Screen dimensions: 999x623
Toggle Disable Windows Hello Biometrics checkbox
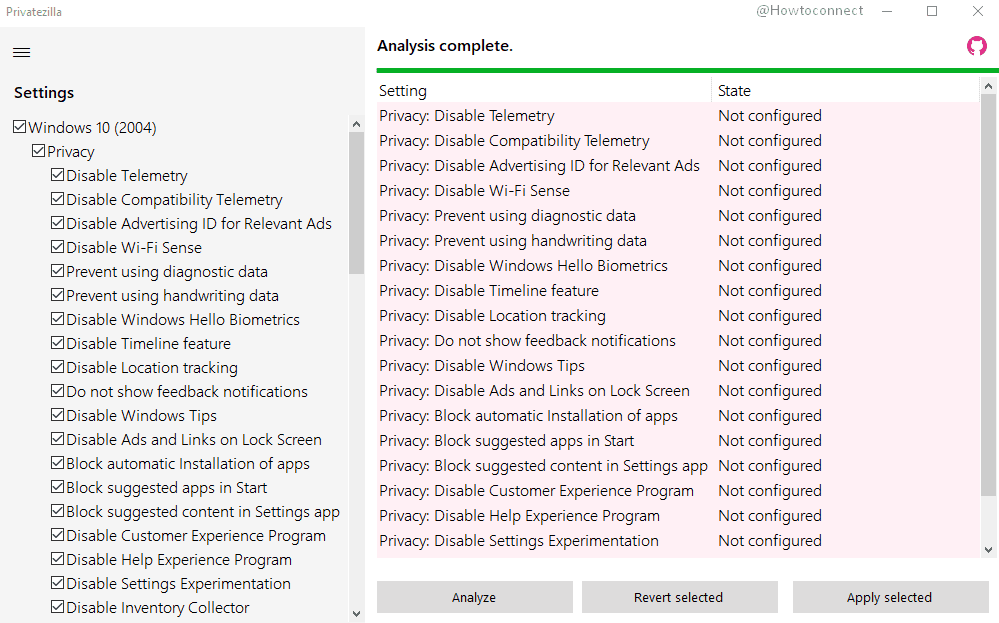coord(57,319)
